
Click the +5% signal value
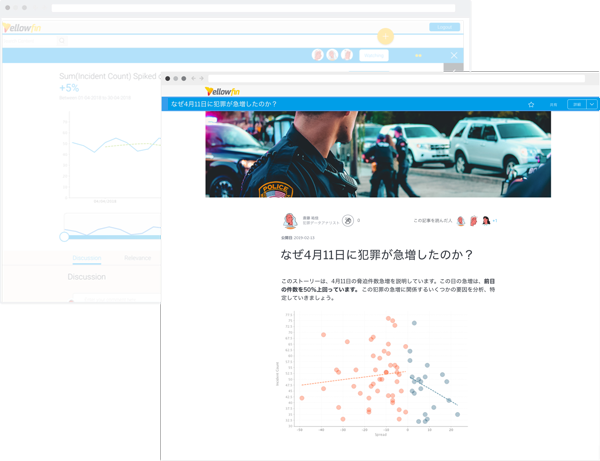[x=69, y=88]
